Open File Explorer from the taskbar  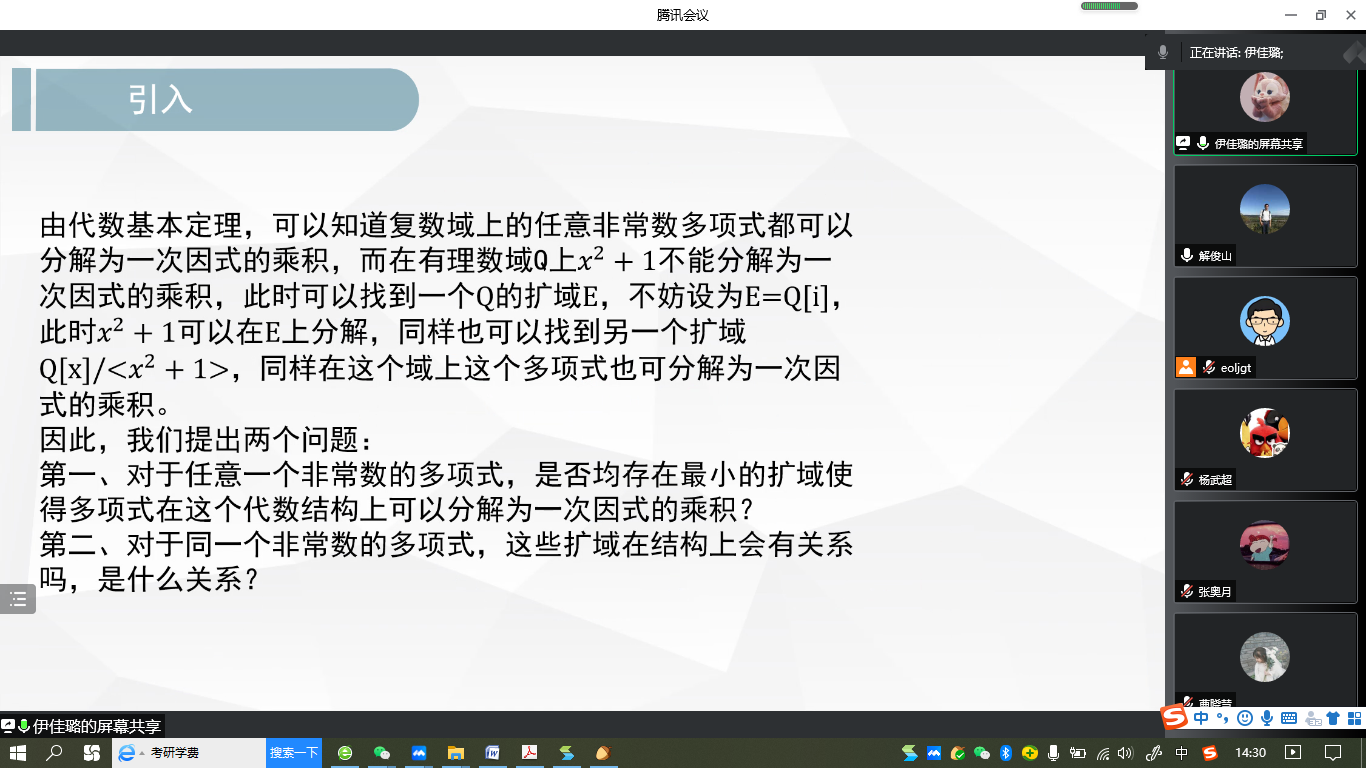pyautogui.click(x=455, y=753)
